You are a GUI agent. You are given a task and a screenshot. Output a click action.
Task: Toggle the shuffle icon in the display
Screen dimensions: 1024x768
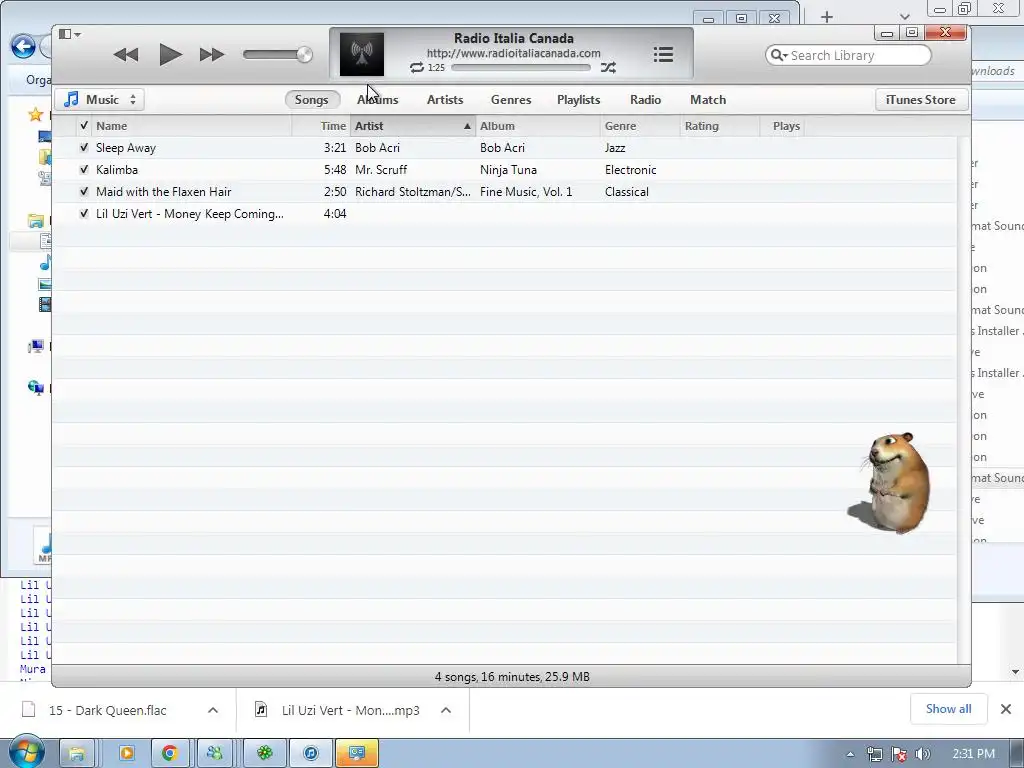[608, 67]
